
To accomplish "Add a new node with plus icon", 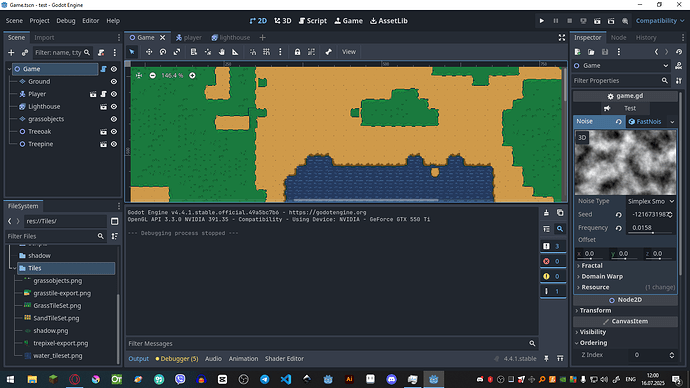I will [11, 53].
